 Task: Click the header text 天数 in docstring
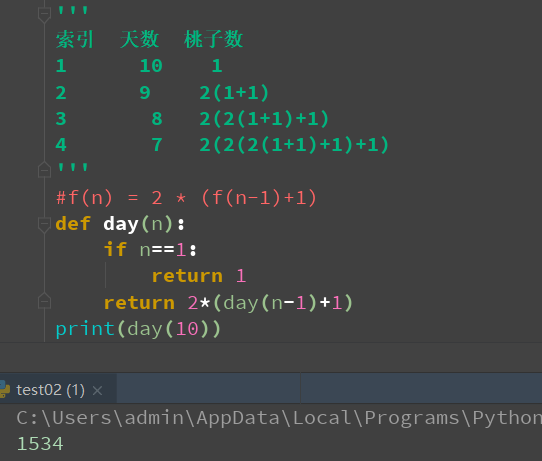(x=139, y=39)
